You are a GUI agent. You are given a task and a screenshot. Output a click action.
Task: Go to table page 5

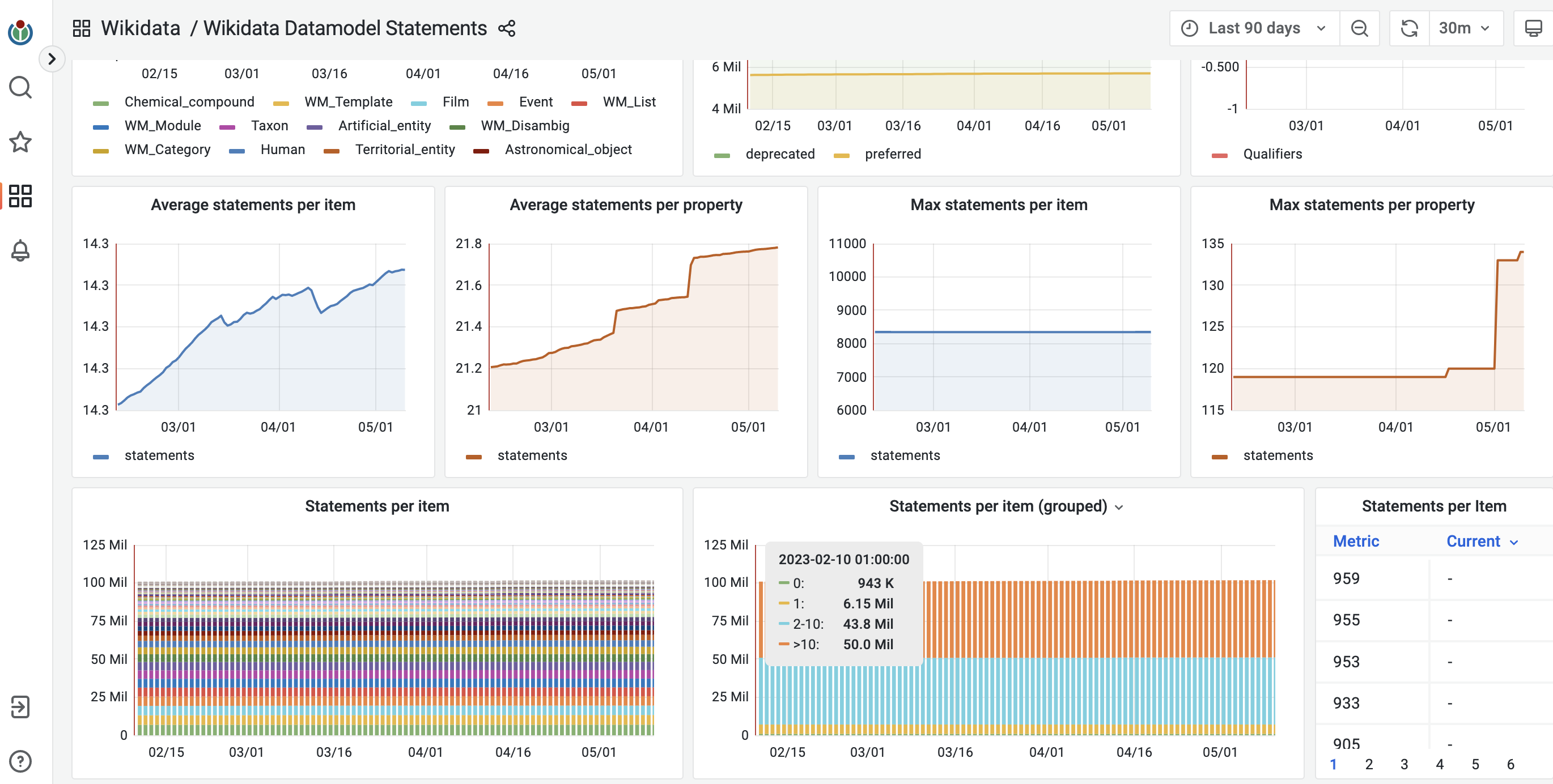tap(1475, 764)
